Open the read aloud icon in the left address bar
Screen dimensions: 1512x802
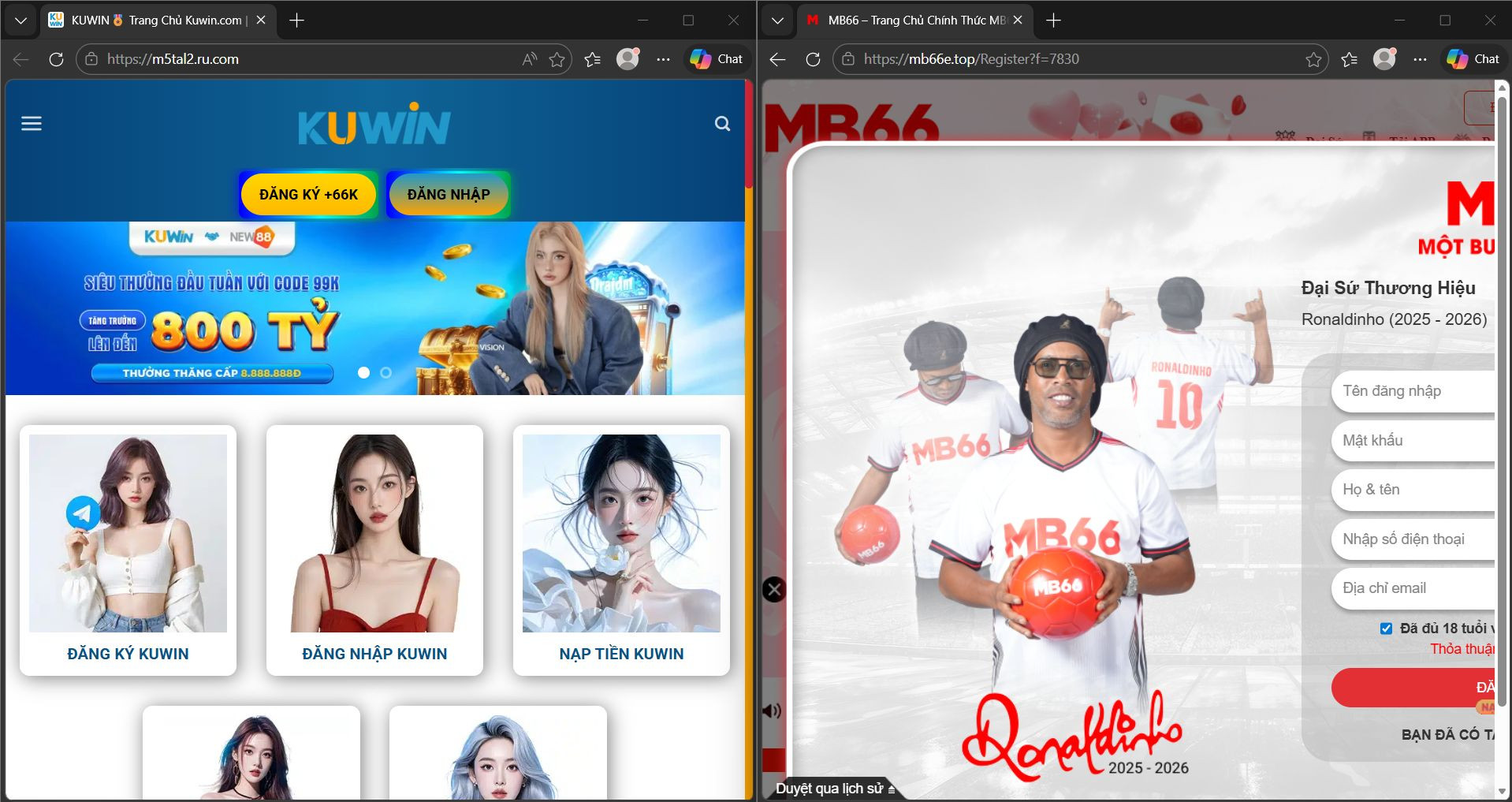pos(530,59)
